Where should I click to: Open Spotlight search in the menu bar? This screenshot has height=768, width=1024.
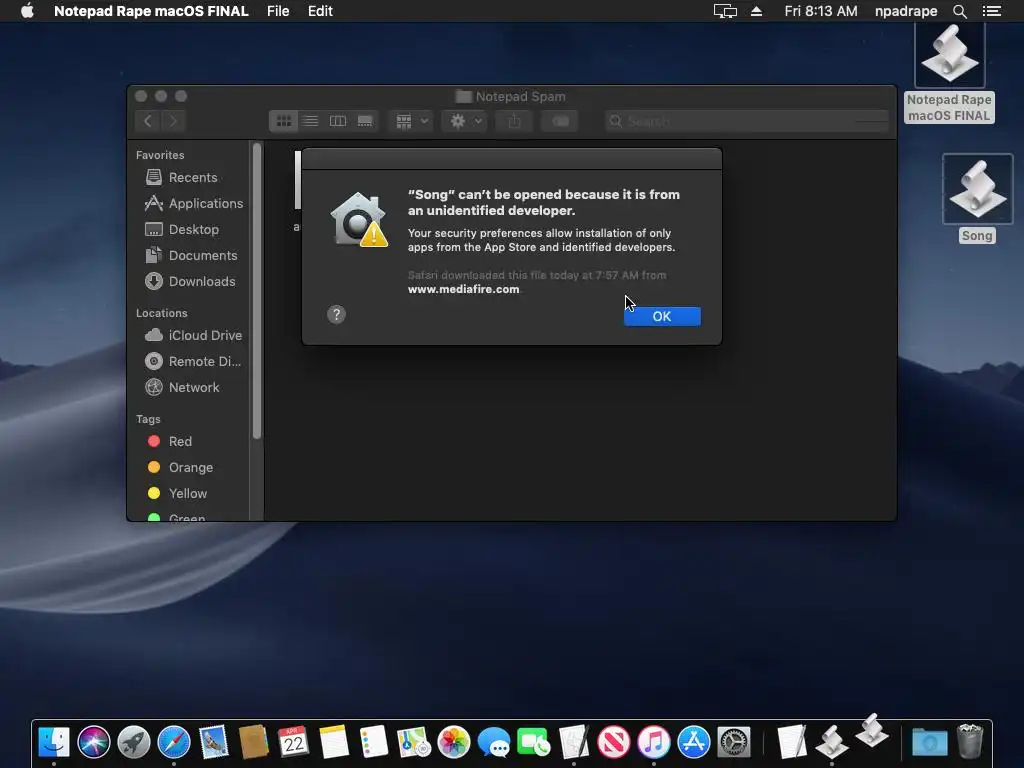959,11
